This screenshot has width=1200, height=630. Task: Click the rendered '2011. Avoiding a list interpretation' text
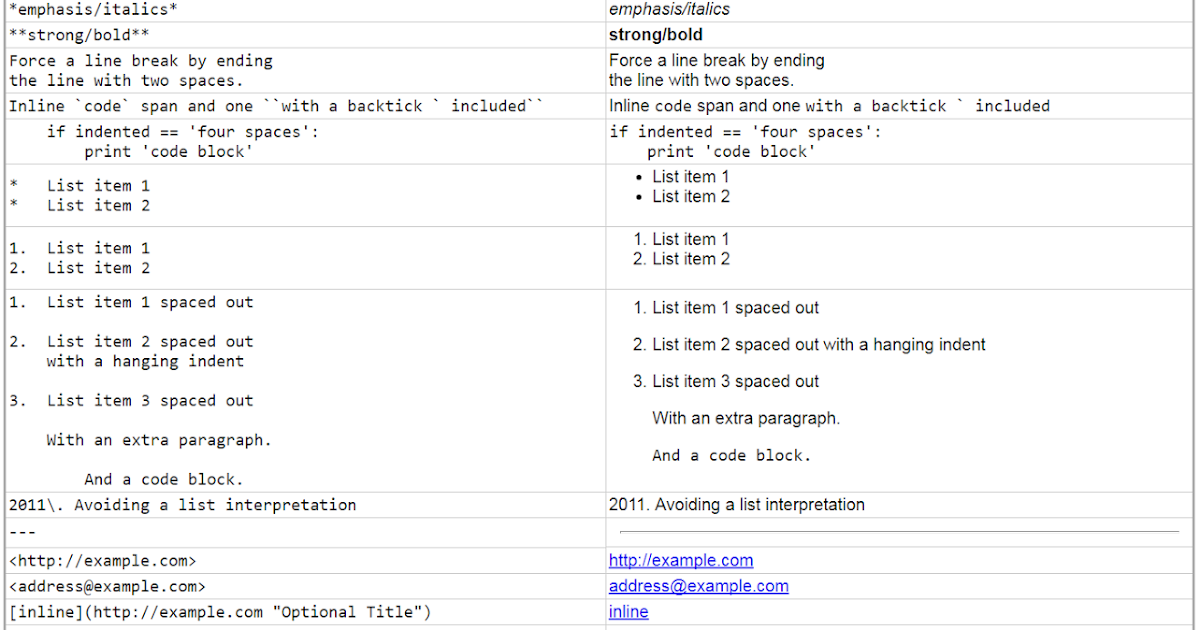click(736, 505)
